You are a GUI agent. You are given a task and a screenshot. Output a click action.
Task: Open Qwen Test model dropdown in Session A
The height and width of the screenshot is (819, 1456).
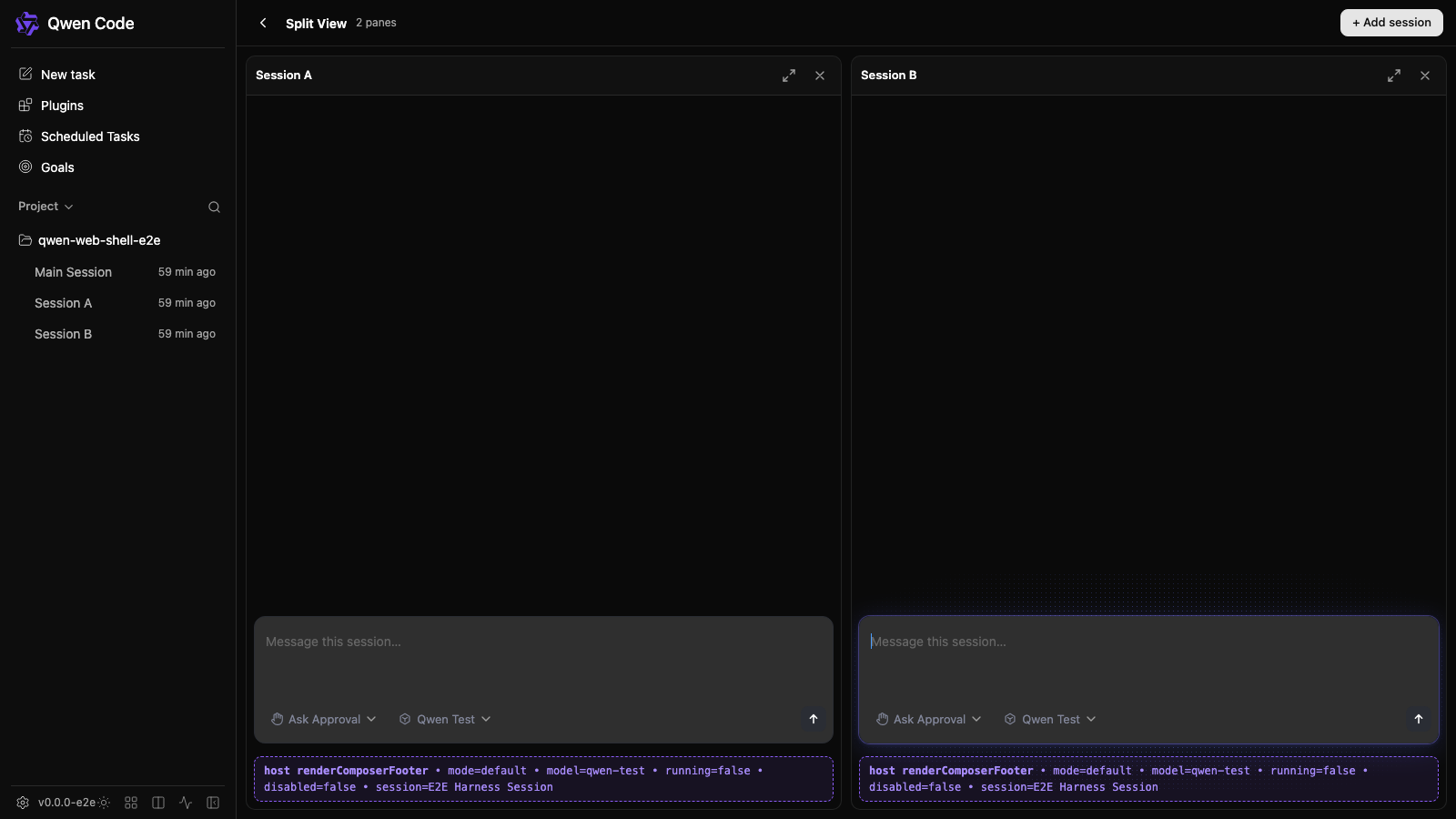[445, 719]
